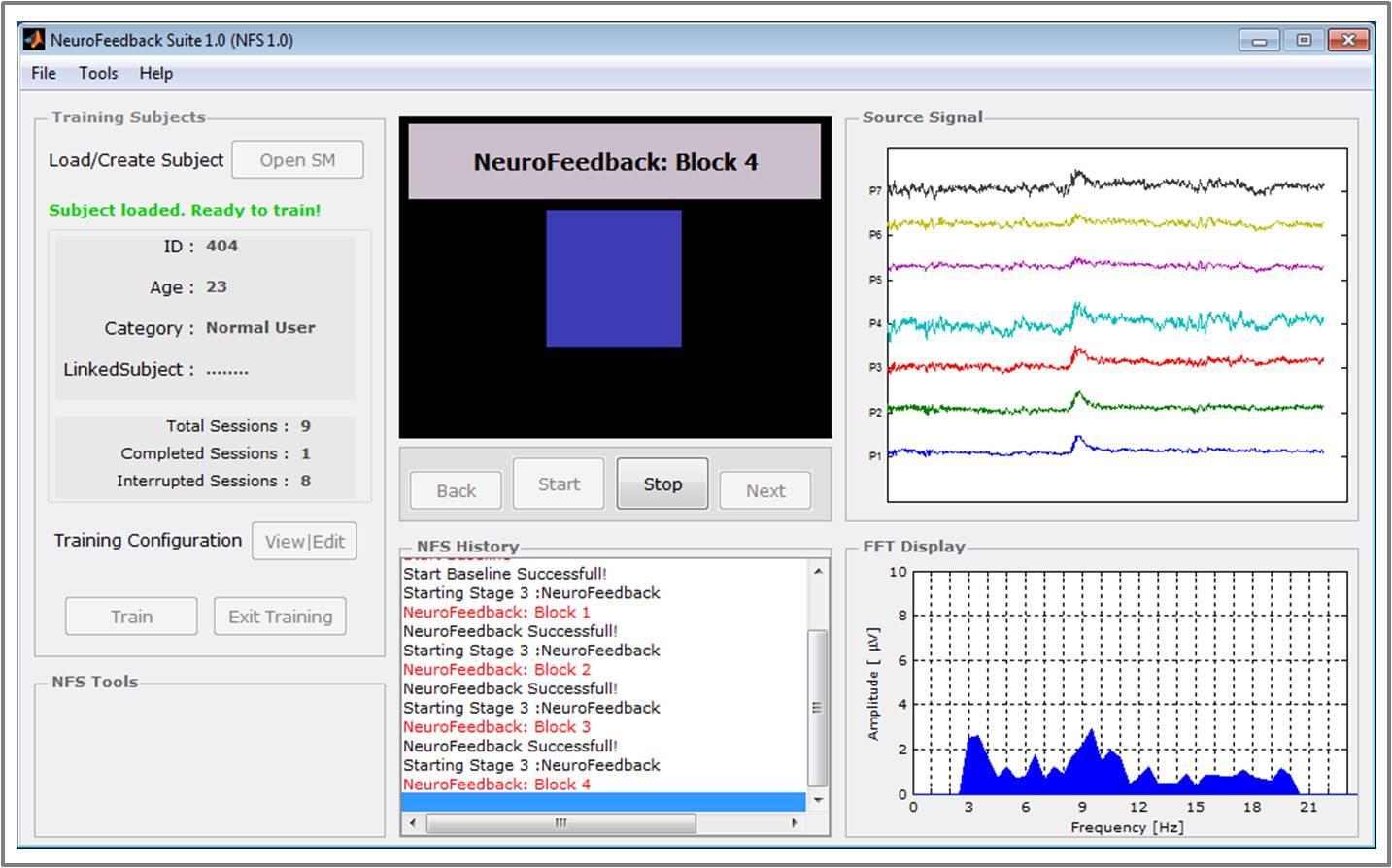Image resolution: width=1392 pixels, height=868 pixels.
Task: Click NFS History scroll up arrow
Action: (x=818, y=571)
